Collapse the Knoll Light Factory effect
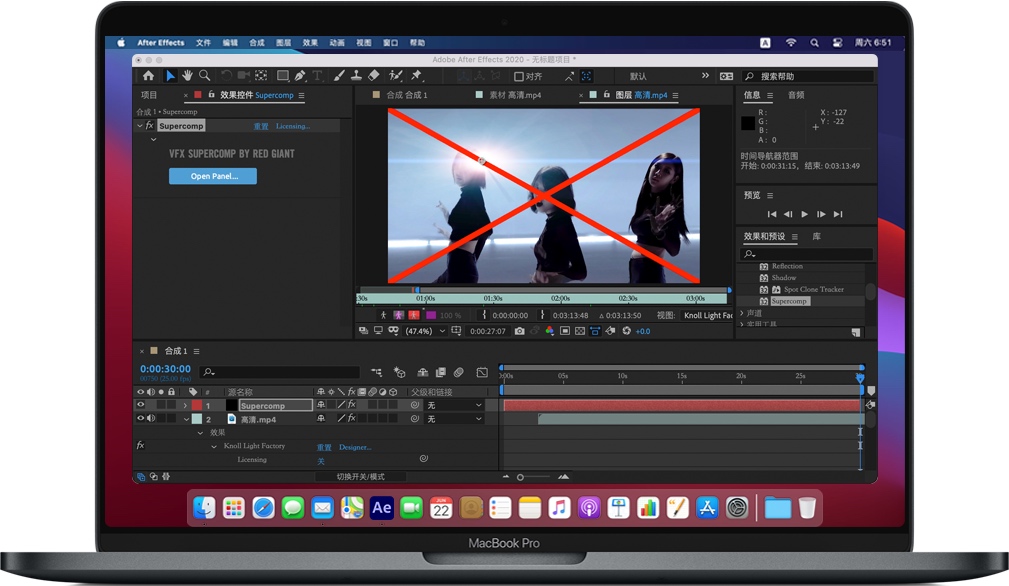This screenshot has width=1009, height=586. point(214,446)
